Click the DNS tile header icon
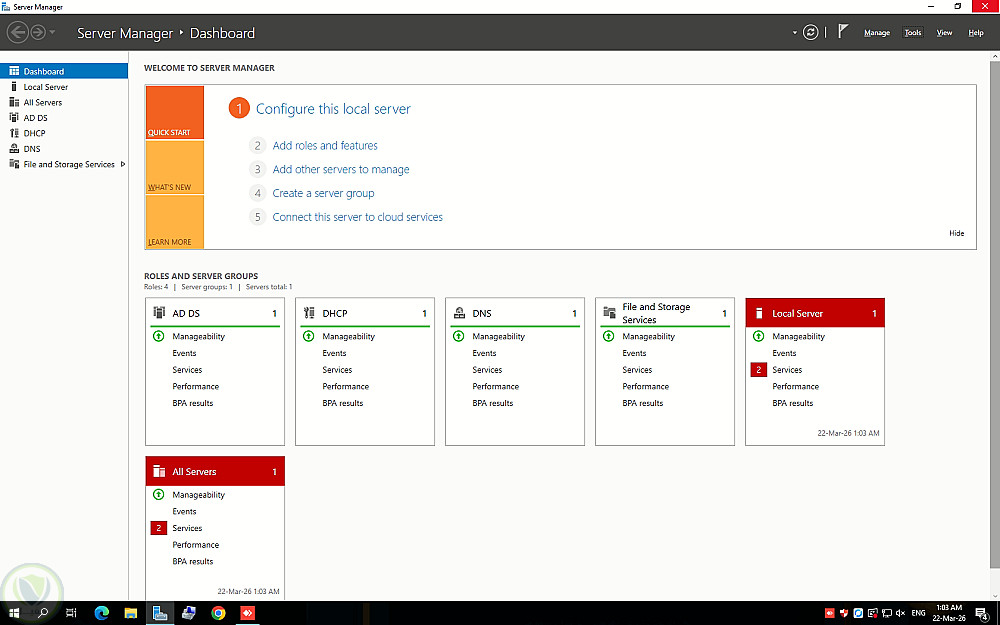Viewport: 1000px width, 625px height. tap(459, 312)
